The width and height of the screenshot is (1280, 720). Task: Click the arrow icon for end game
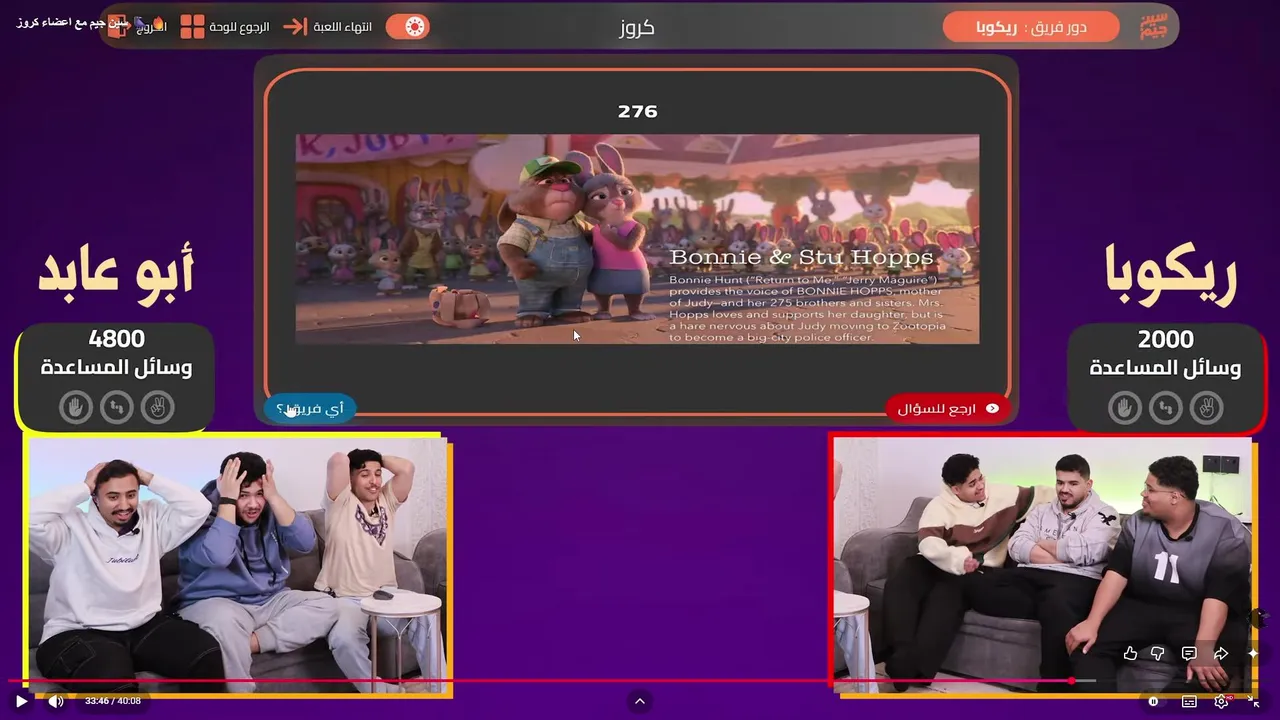point(295,27)
